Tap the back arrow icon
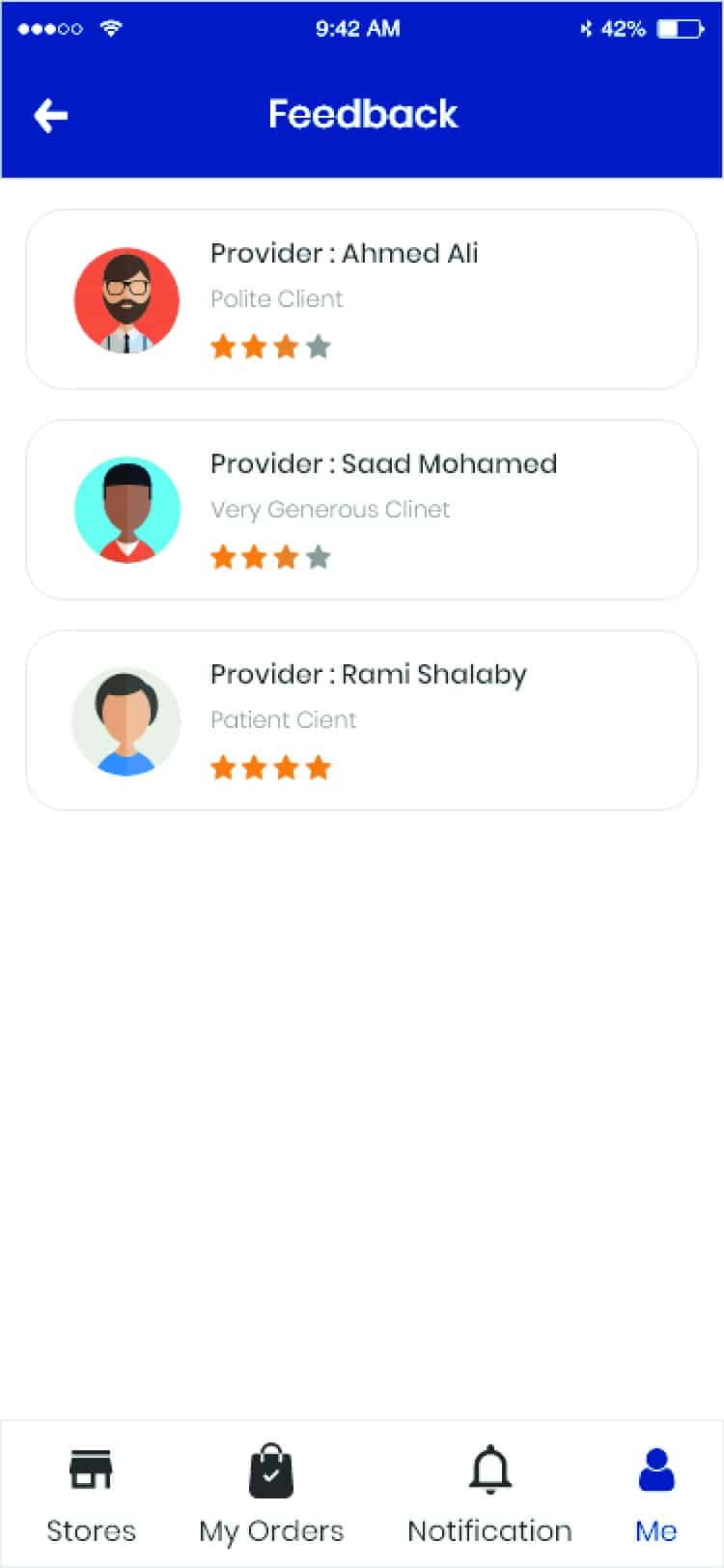This screenshot has height=1568, width=724. 51,116
